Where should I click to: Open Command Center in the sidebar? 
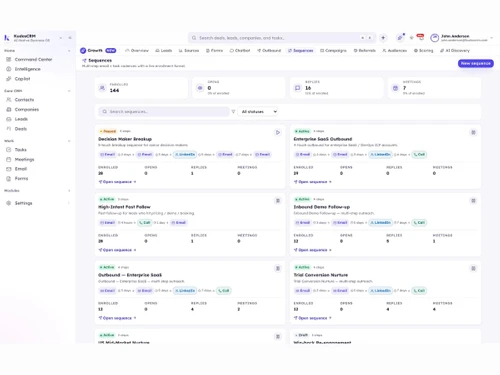(x=33, y=59)
